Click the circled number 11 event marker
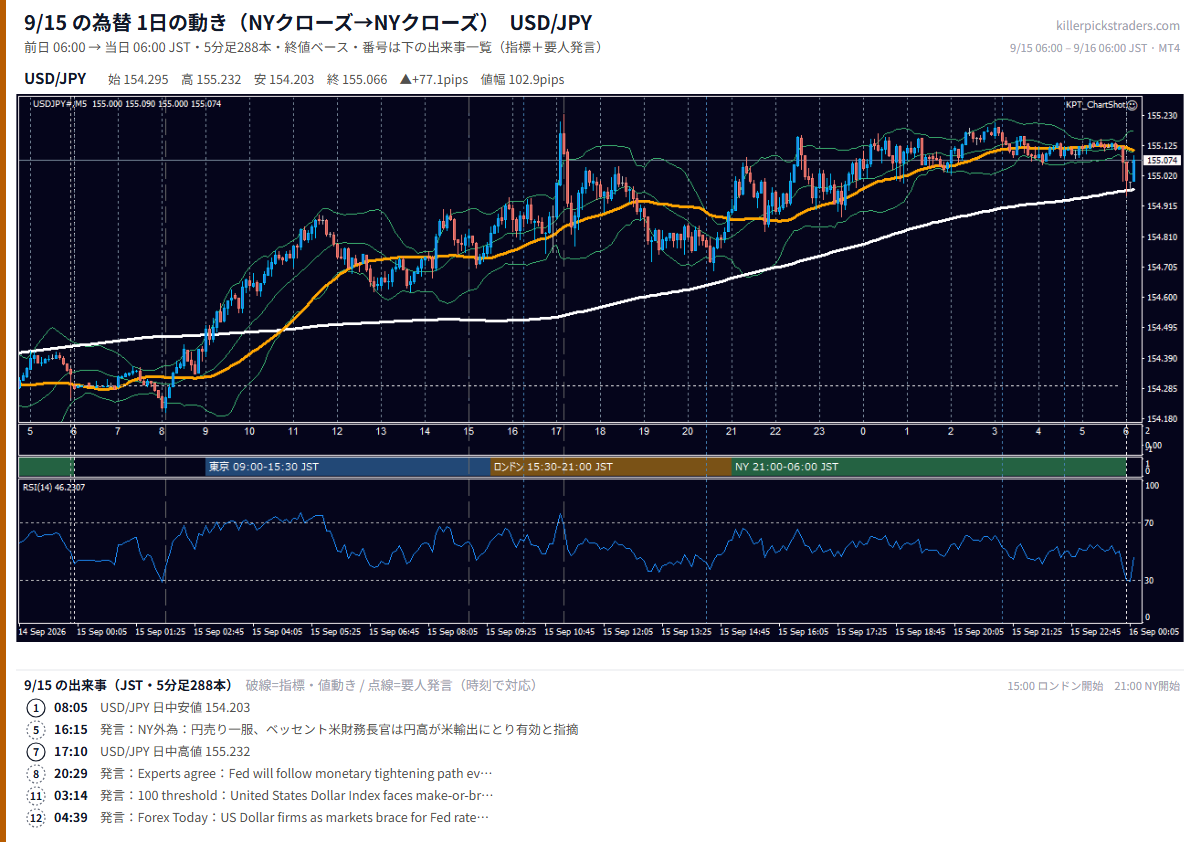This screenshot has width=1200, height=842. [36, 796]
